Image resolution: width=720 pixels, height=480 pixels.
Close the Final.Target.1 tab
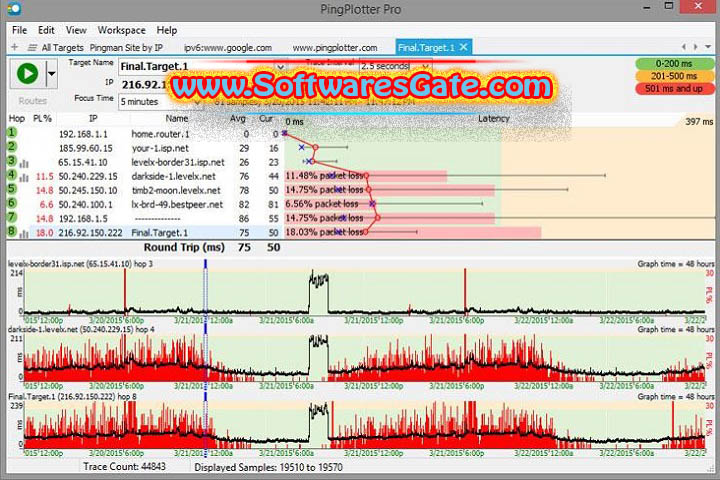tap(464, 47)
